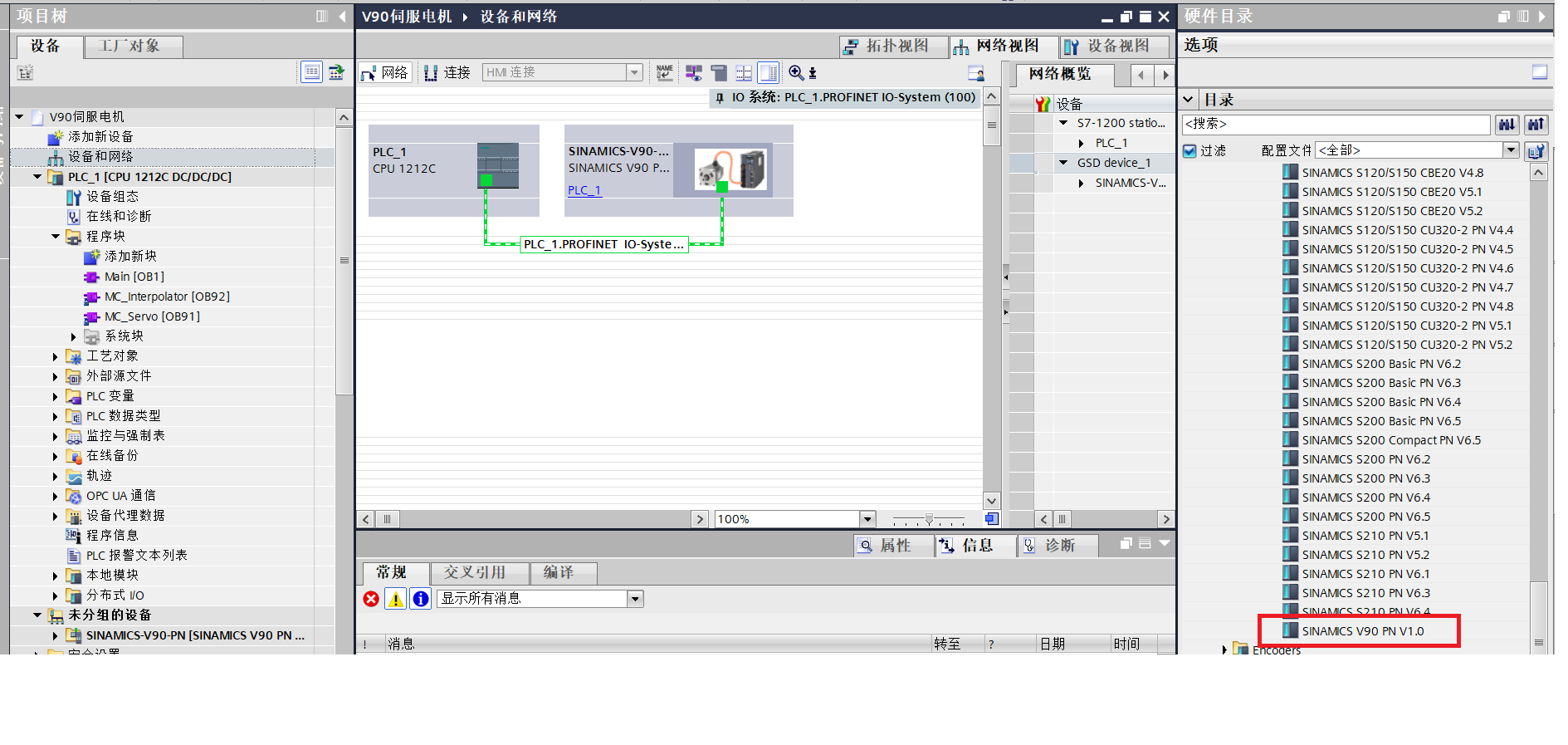Screen dimensions: 1568x745
Task: Click the PLC_1 CPU 1212C device image
Action: (x=498, y=165)
